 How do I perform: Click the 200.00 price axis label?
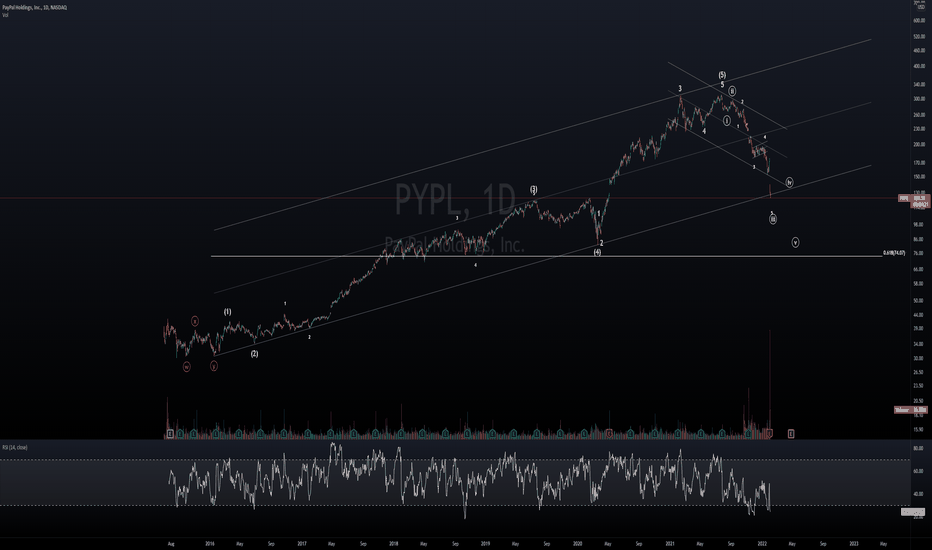[918, 144]
